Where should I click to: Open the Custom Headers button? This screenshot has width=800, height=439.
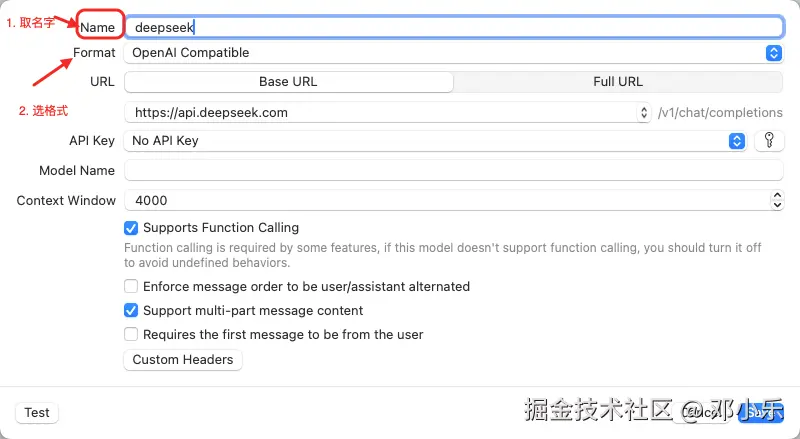[183, 359]
